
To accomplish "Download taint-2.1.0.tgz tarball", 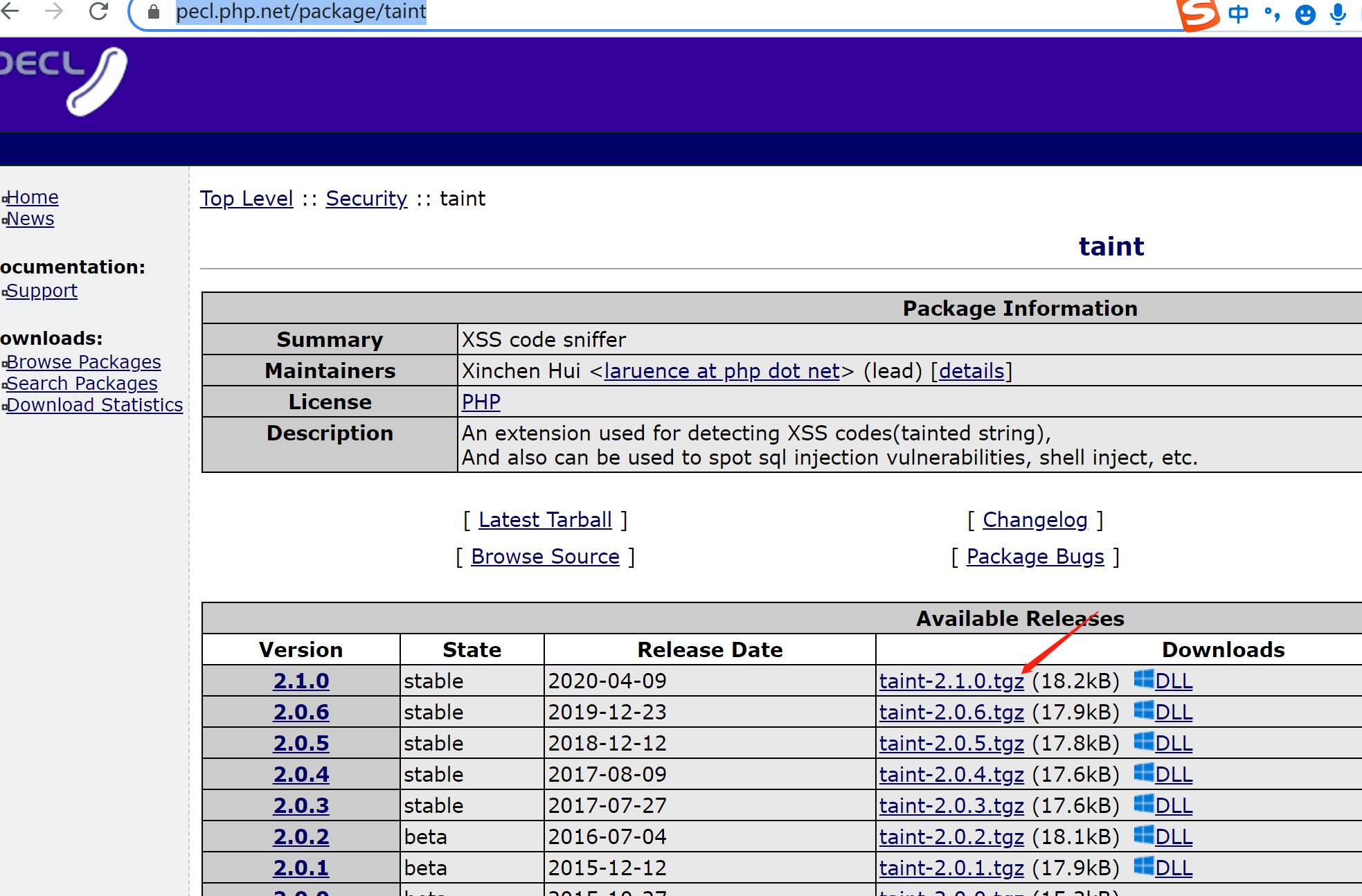I will pos(951,681).
